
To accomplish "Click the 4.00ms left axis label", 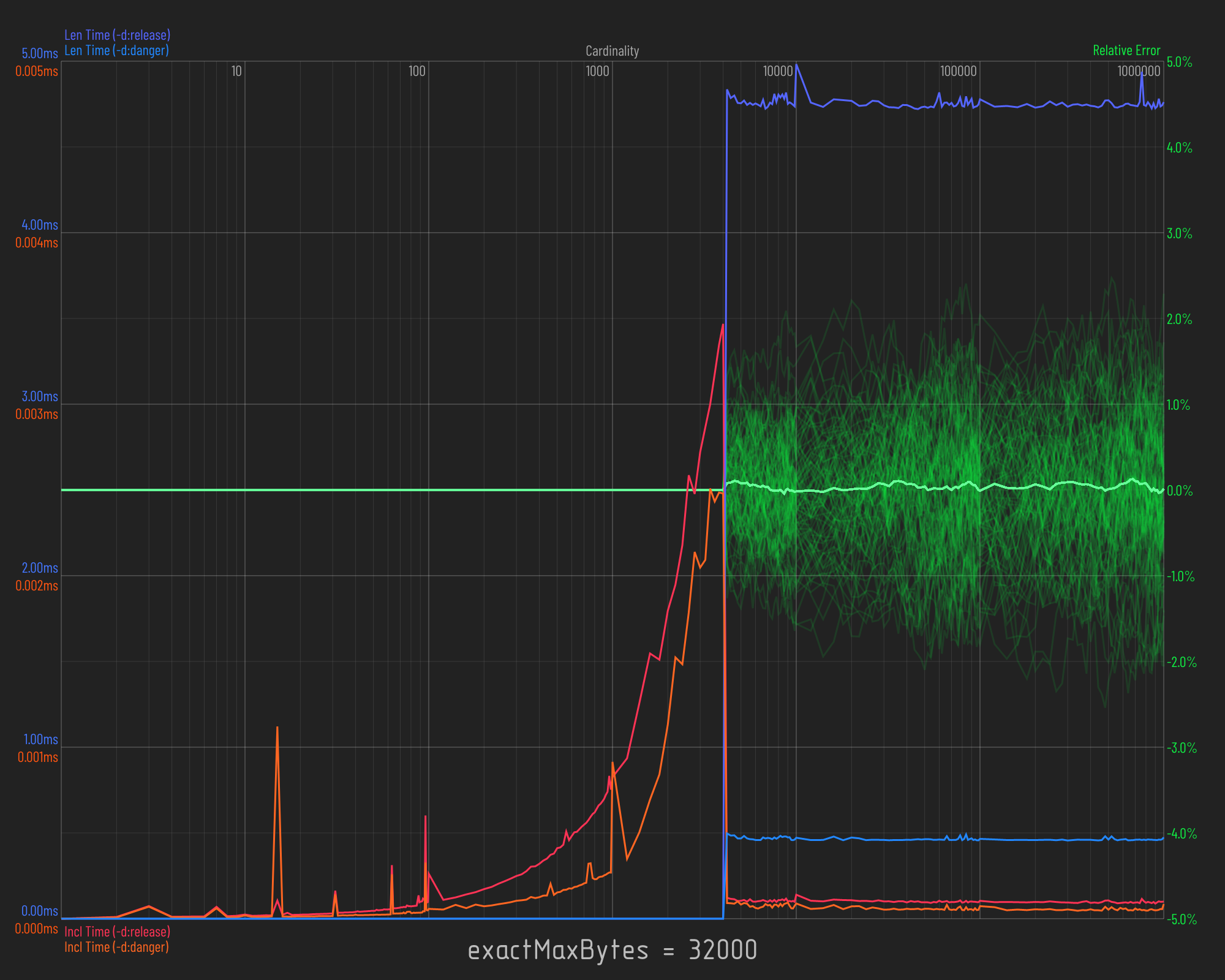I will pos(40,225).
